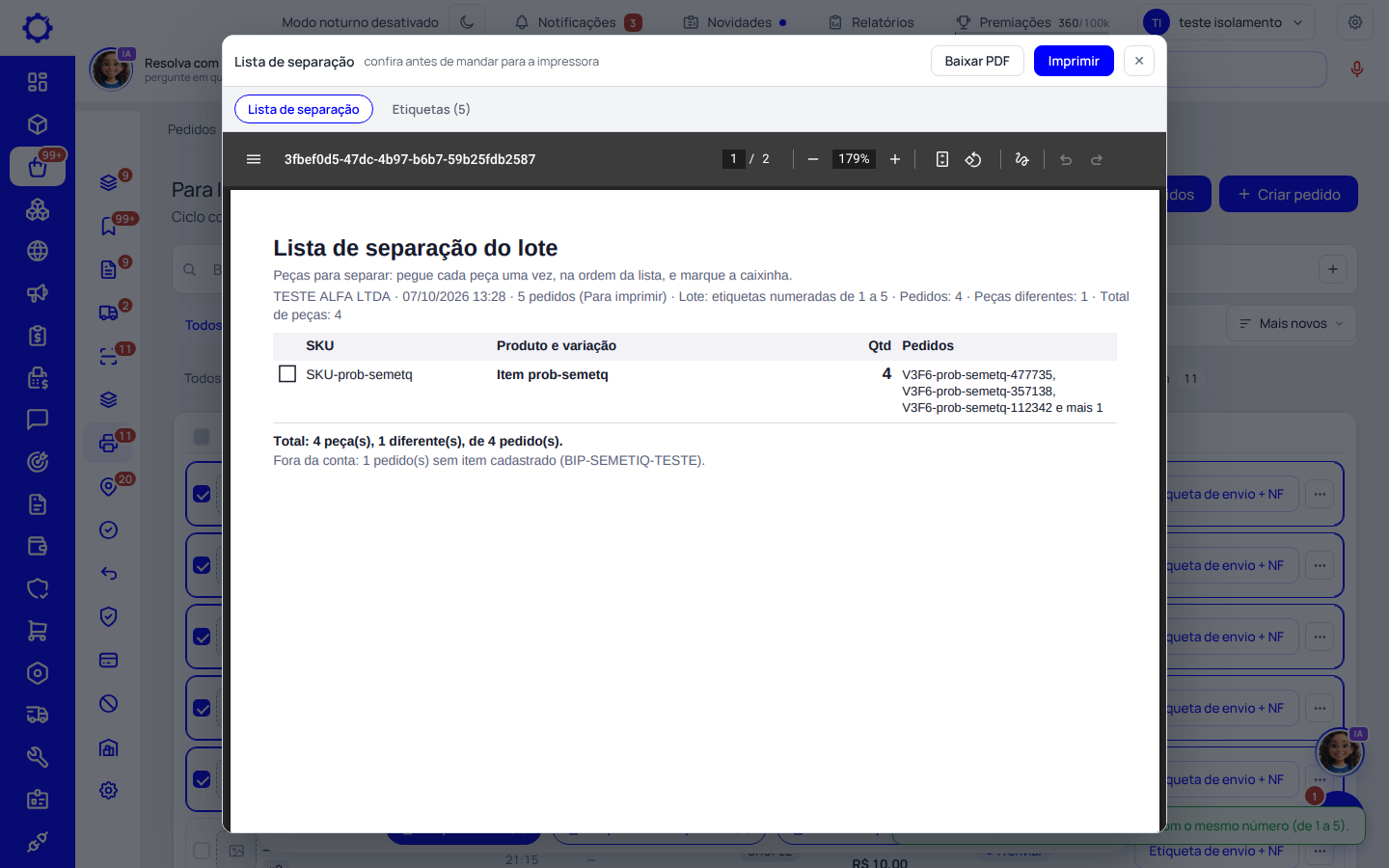Switch to the 'Lista de separação' tab
The image size is (1389, 868).
(304, 109)
